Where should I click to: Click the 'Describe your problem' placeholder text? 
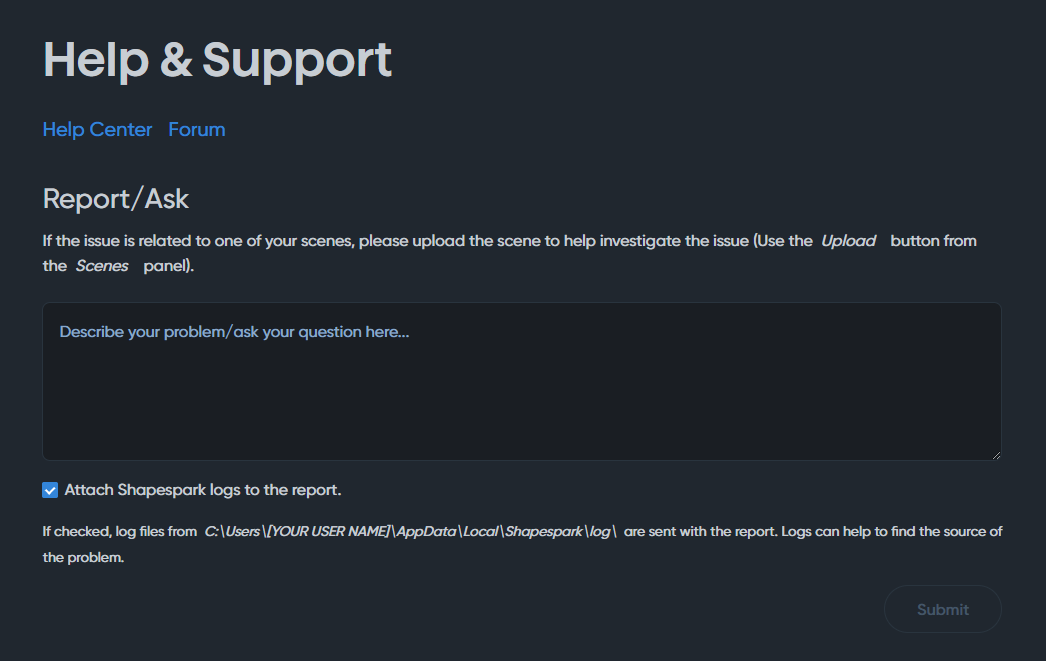click(234, 332)
